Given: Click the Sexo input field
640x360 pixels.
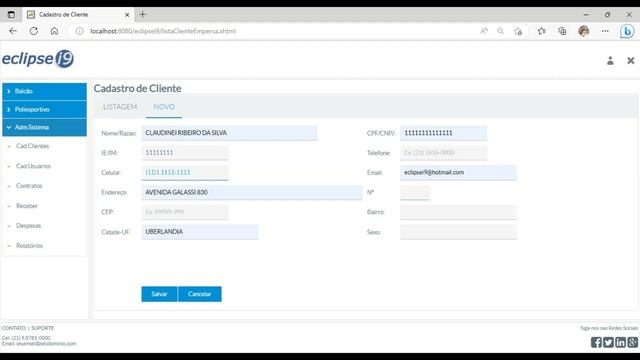Looking at the screenshot, I should pos(458,232).
